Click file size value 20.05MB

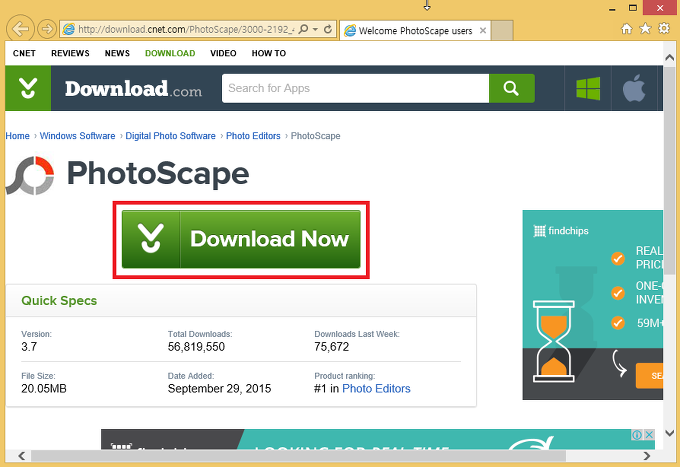tap(44, 389)
